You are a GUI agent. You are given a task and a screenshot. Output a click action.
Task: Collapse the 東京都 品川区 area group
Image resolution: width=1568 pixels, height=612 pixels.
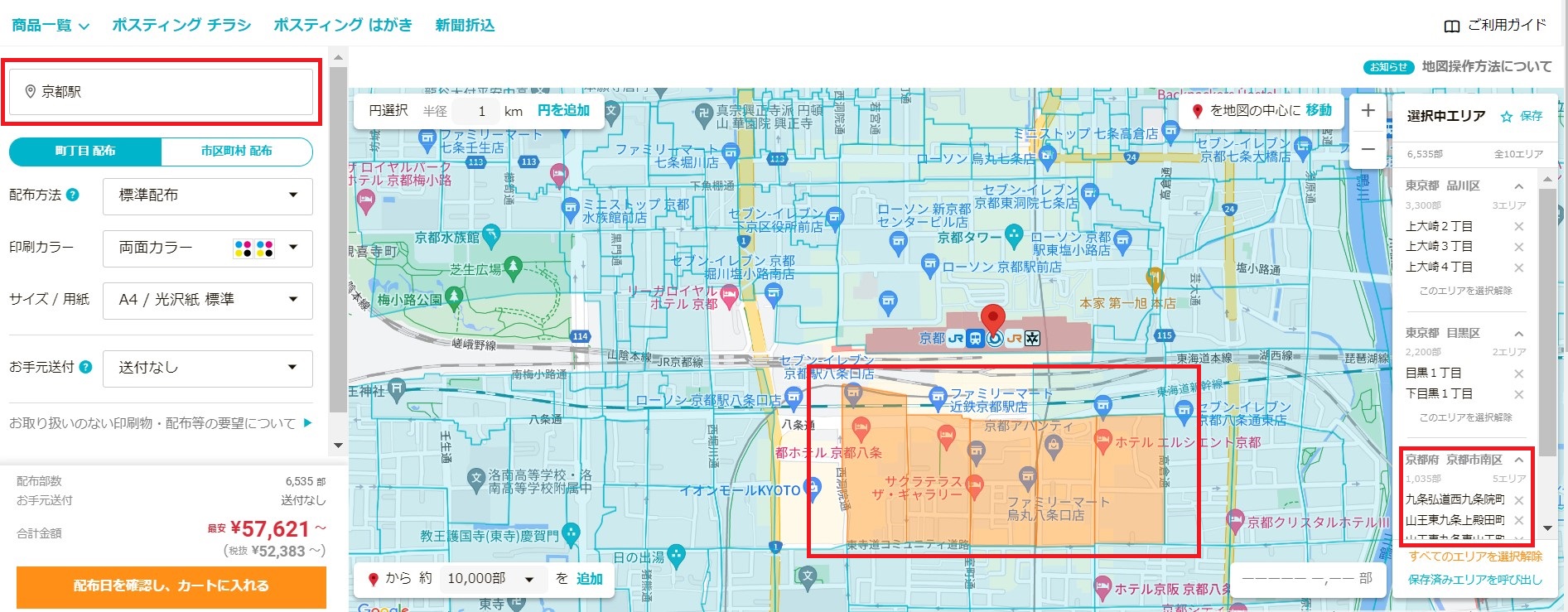1519,186
